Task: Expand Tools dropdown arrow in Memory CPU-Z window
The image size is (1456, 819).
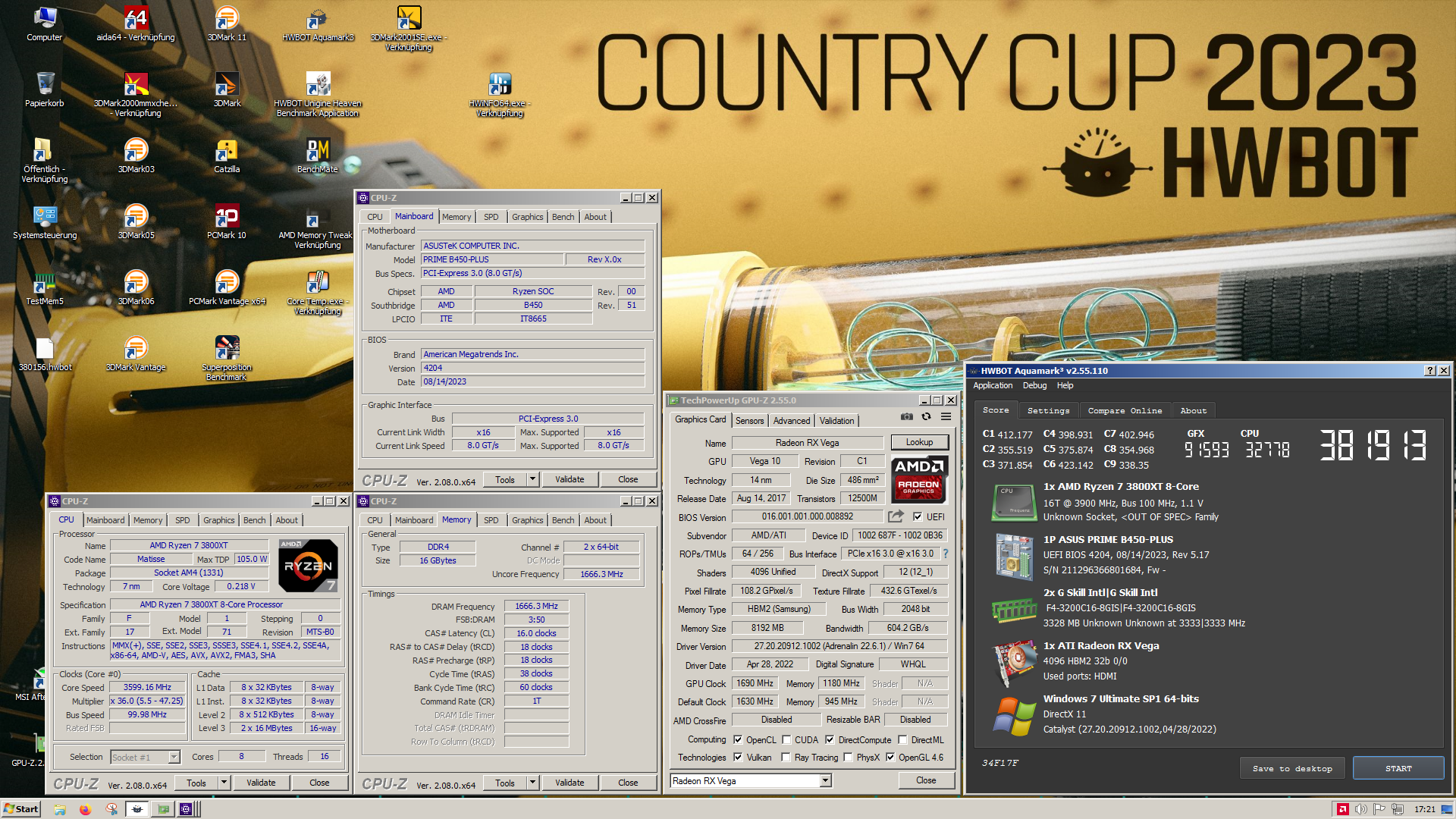Action: point(532,783)
